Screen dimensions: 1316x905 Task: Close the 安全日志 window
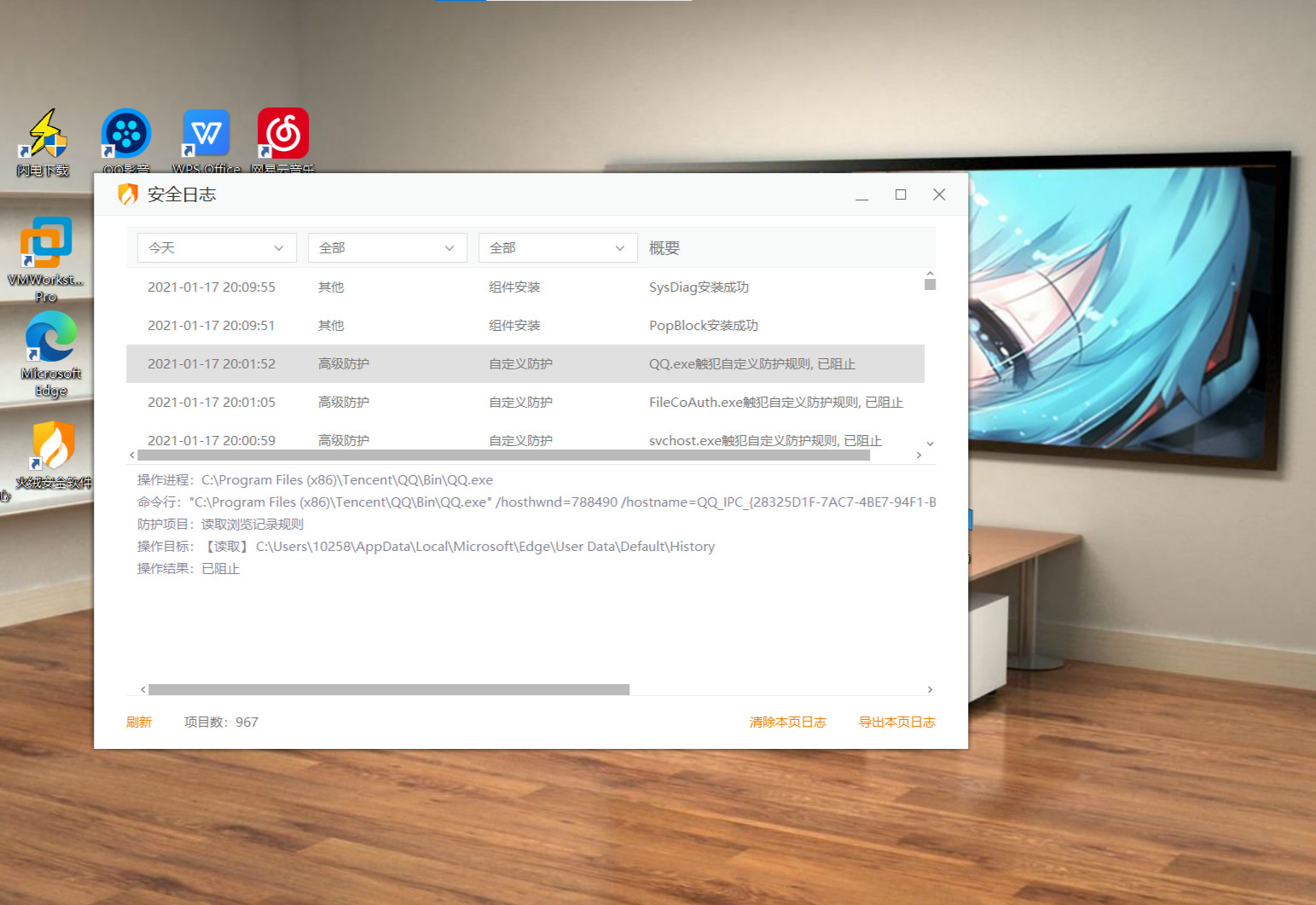[x=939, y=194]
